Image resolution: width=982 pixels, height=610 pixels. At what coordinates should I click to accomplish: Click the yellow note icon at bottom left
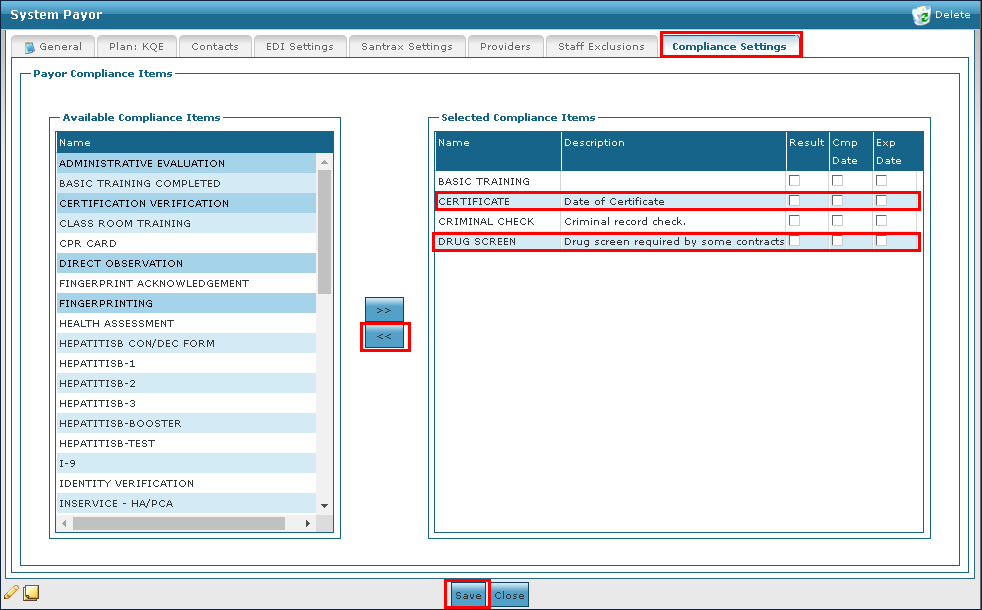point(31,592)
